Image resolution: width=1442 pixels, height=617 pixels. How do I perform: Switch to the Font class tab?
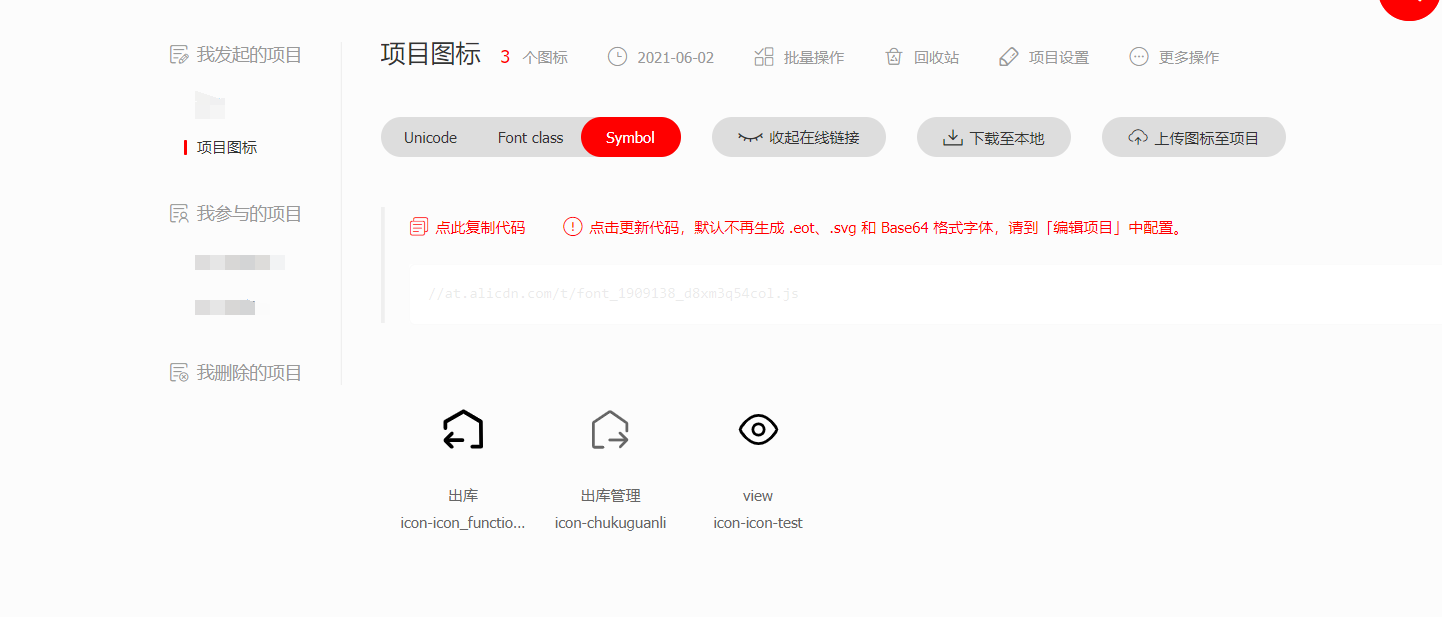[x=530, y=137]
